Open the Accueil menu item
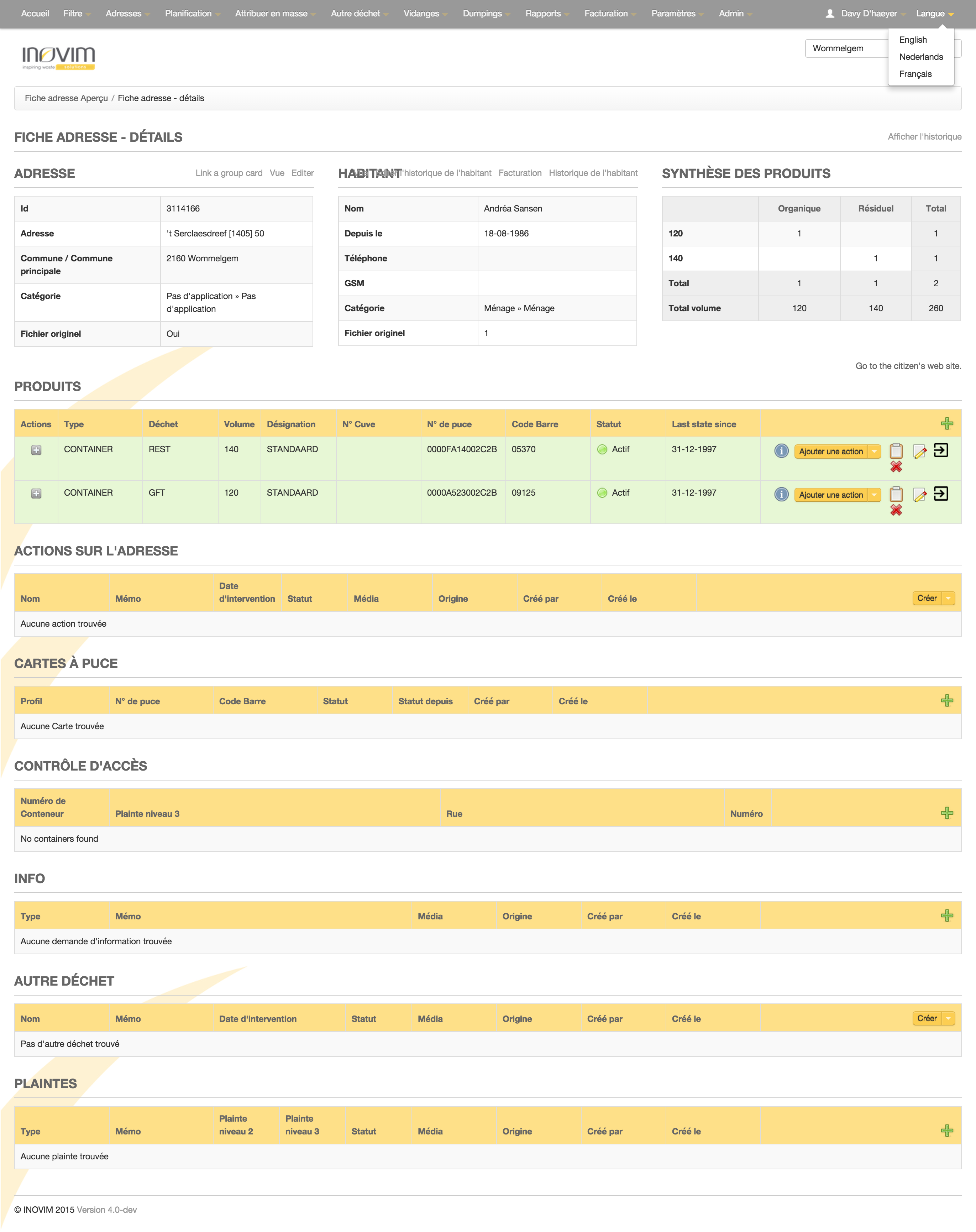Viewport: 976px width, 1232px height. point(35,14)
